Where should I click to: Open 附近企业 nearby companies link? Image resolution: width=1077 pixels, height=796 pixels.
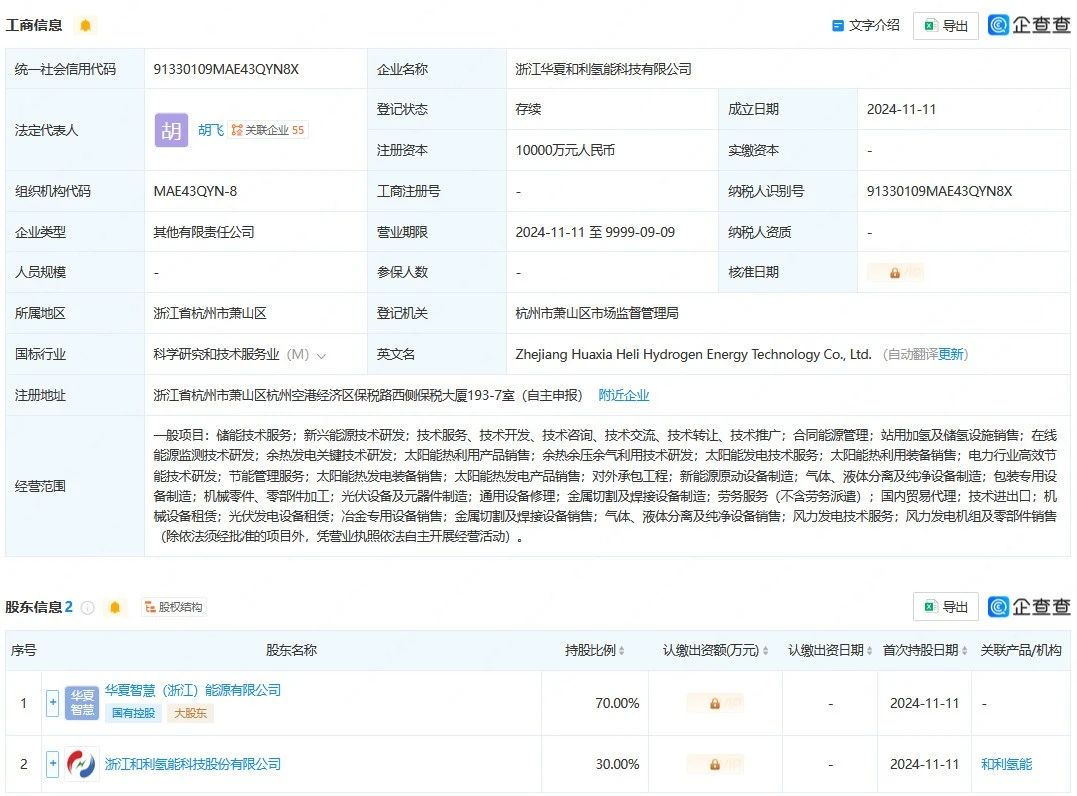(624, 395)
